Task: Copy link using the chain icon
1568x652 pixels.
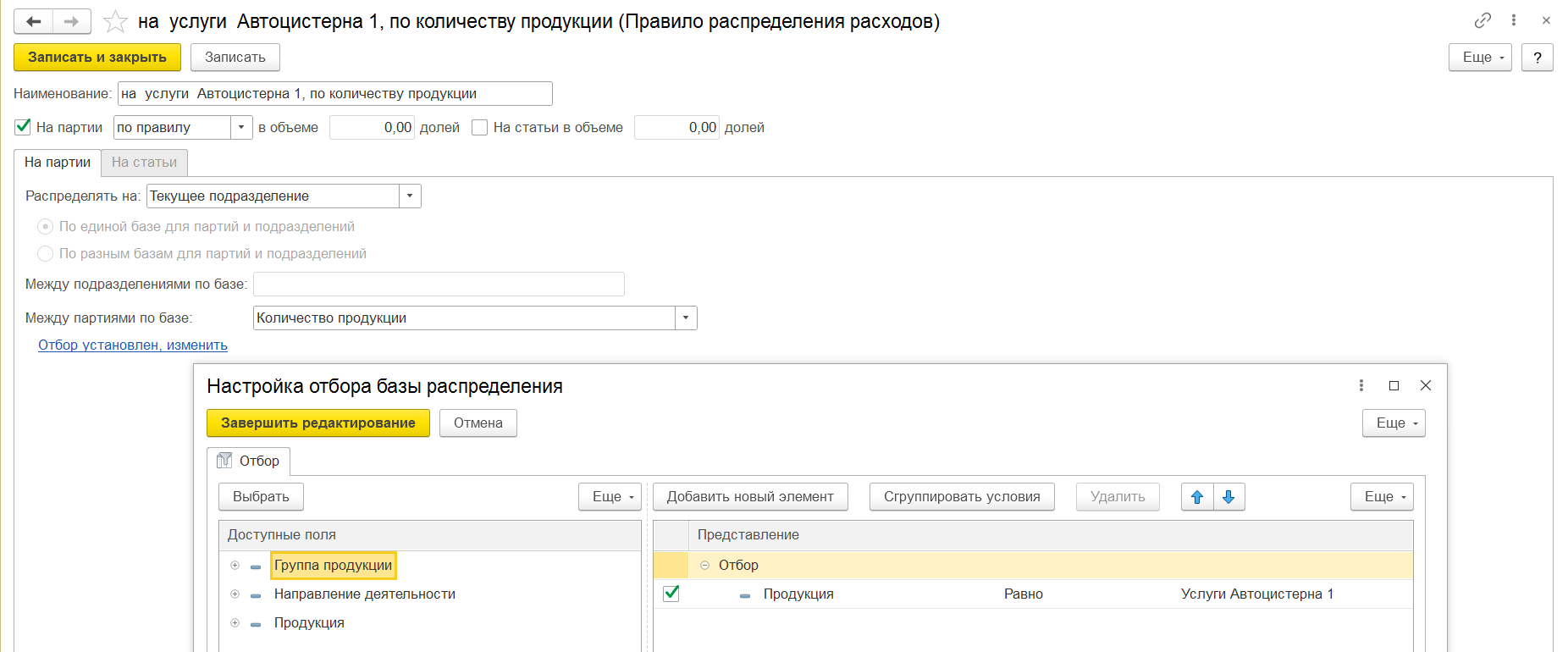Action: pyautogui.click(x=1482, y=20)
